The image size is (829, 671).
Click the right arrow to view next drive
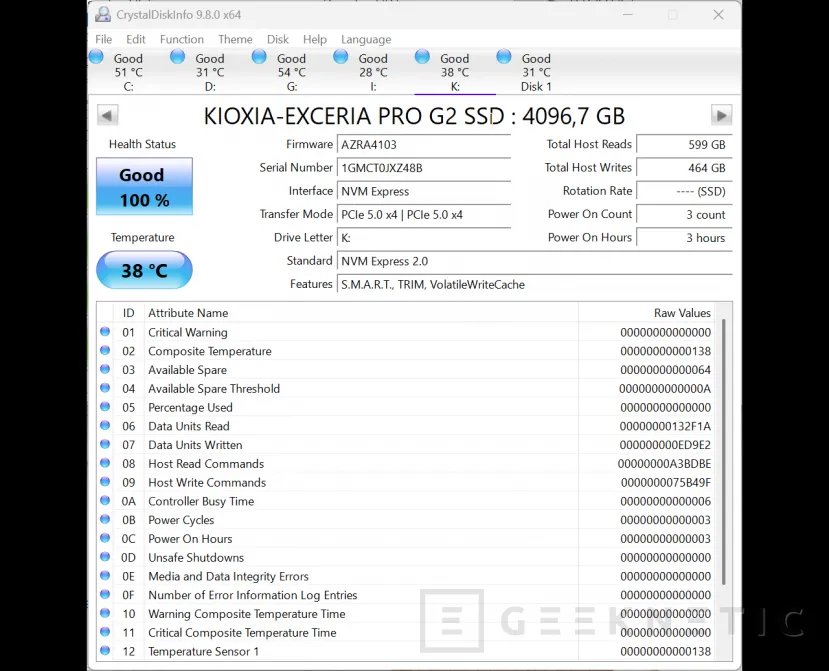(721, 115)
